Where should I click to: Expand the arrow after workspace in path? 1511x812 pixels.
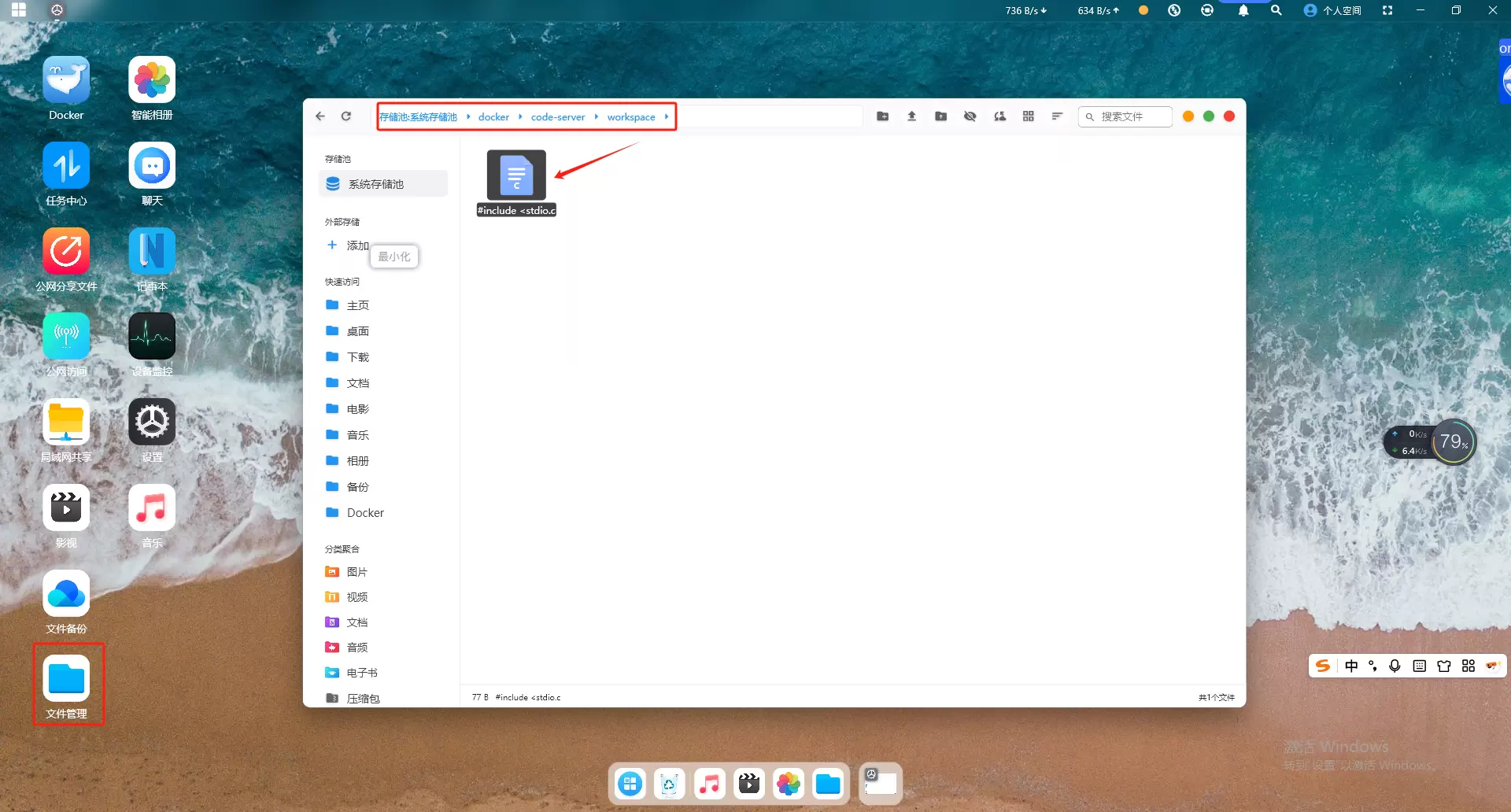pyautogui.click(x=667, y=116)
